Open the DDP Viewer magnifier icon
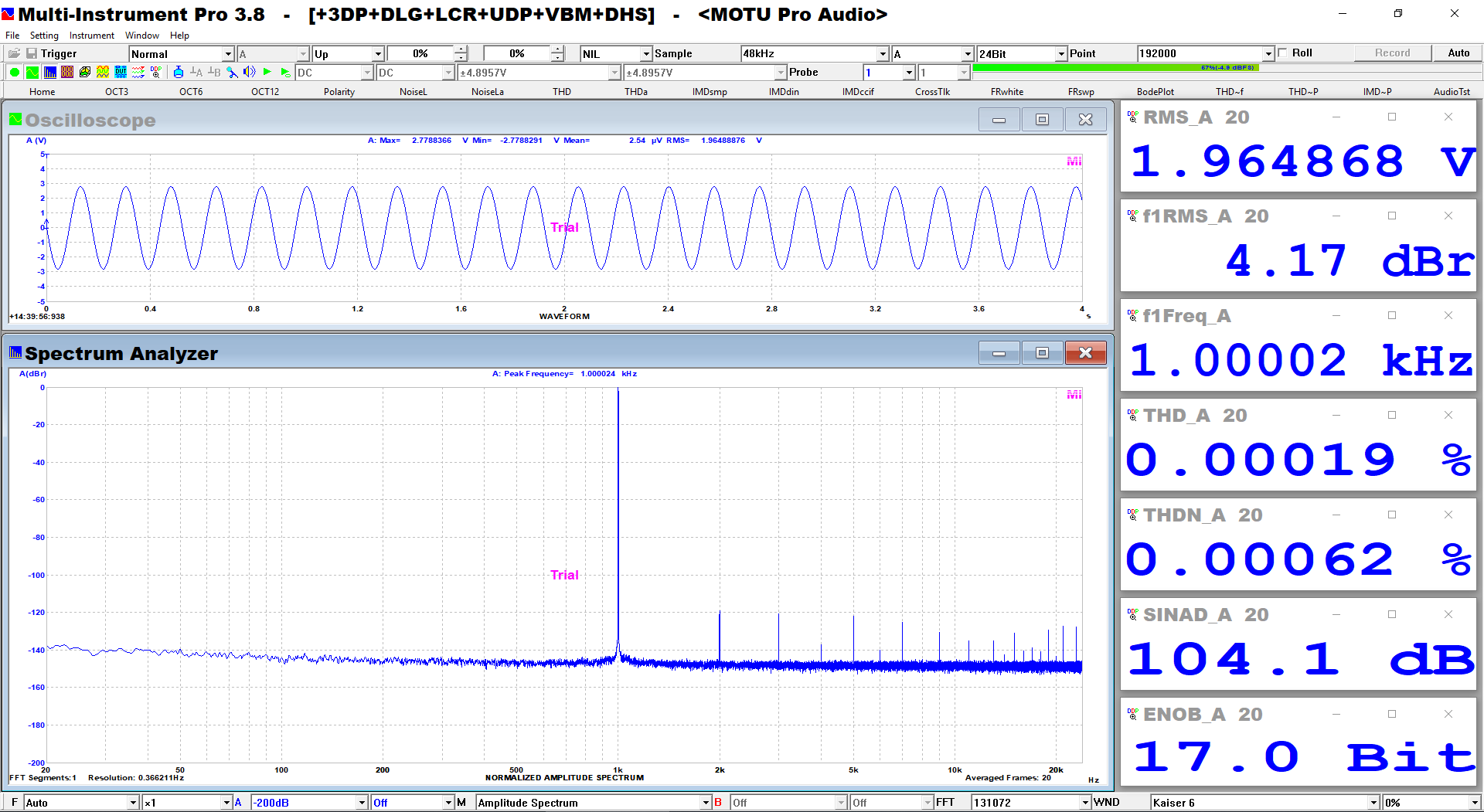Image resolution: width=1484 pixels, height=812 pixels. (x=156, y=72)
